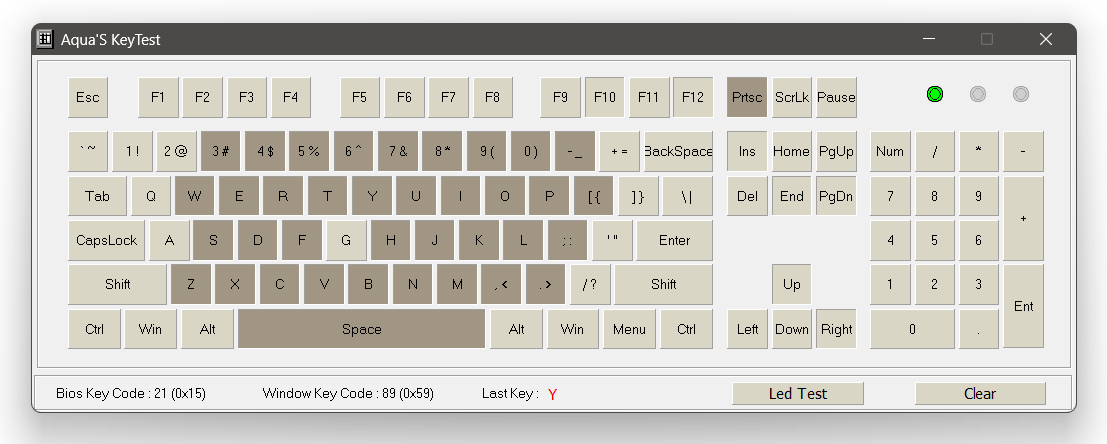Click the CapsLock key

(107, 241)
